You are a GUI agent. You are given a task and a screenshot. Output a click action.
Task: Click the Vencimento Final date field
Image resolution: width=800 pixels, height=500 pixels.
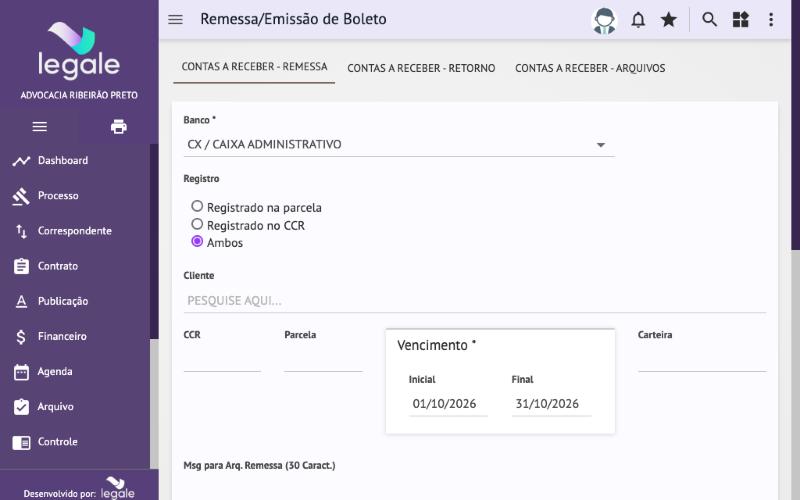point(551,404)
